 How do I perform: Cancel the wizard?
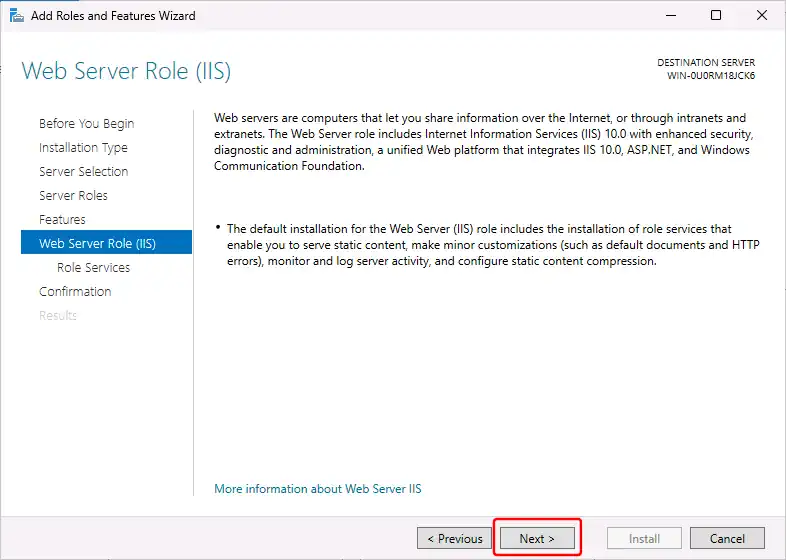click(727, 539)
